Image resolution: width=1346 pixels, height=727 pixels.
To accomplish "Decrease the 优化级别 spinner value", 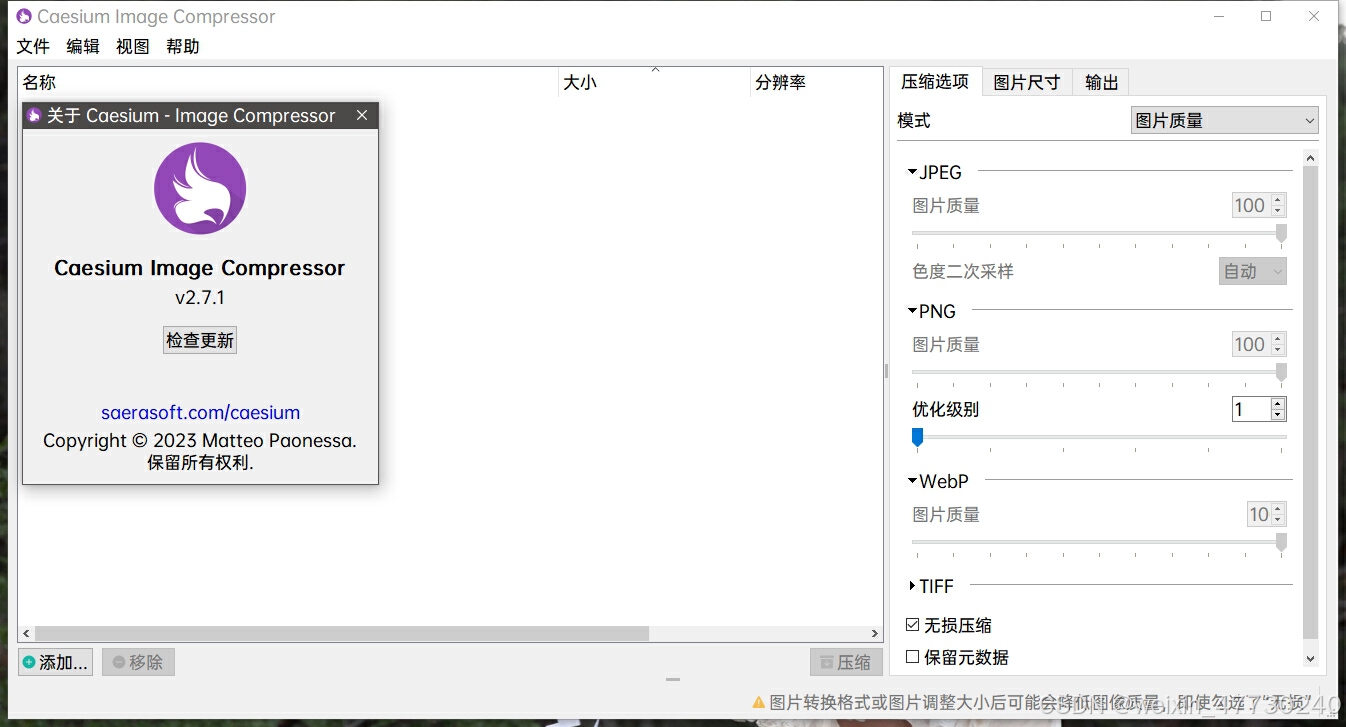I will click(1278, 415).
